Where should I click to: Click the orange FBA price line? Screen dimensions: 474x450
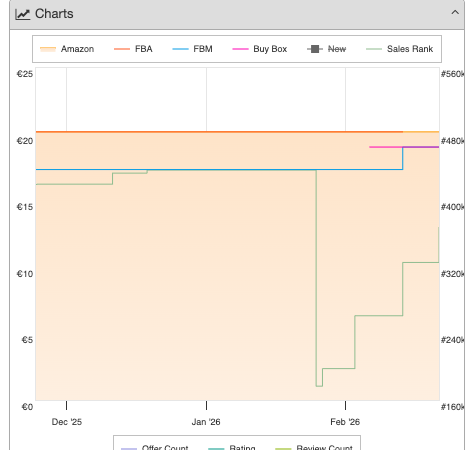click(219, 132)
